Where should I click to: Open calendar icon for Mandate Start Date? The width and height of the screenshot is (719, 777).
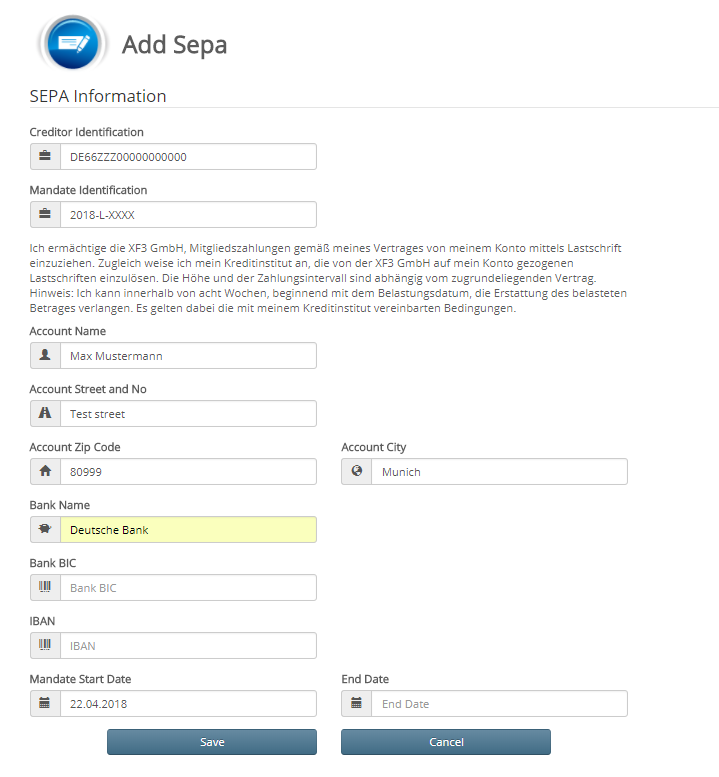click(45, 704)
